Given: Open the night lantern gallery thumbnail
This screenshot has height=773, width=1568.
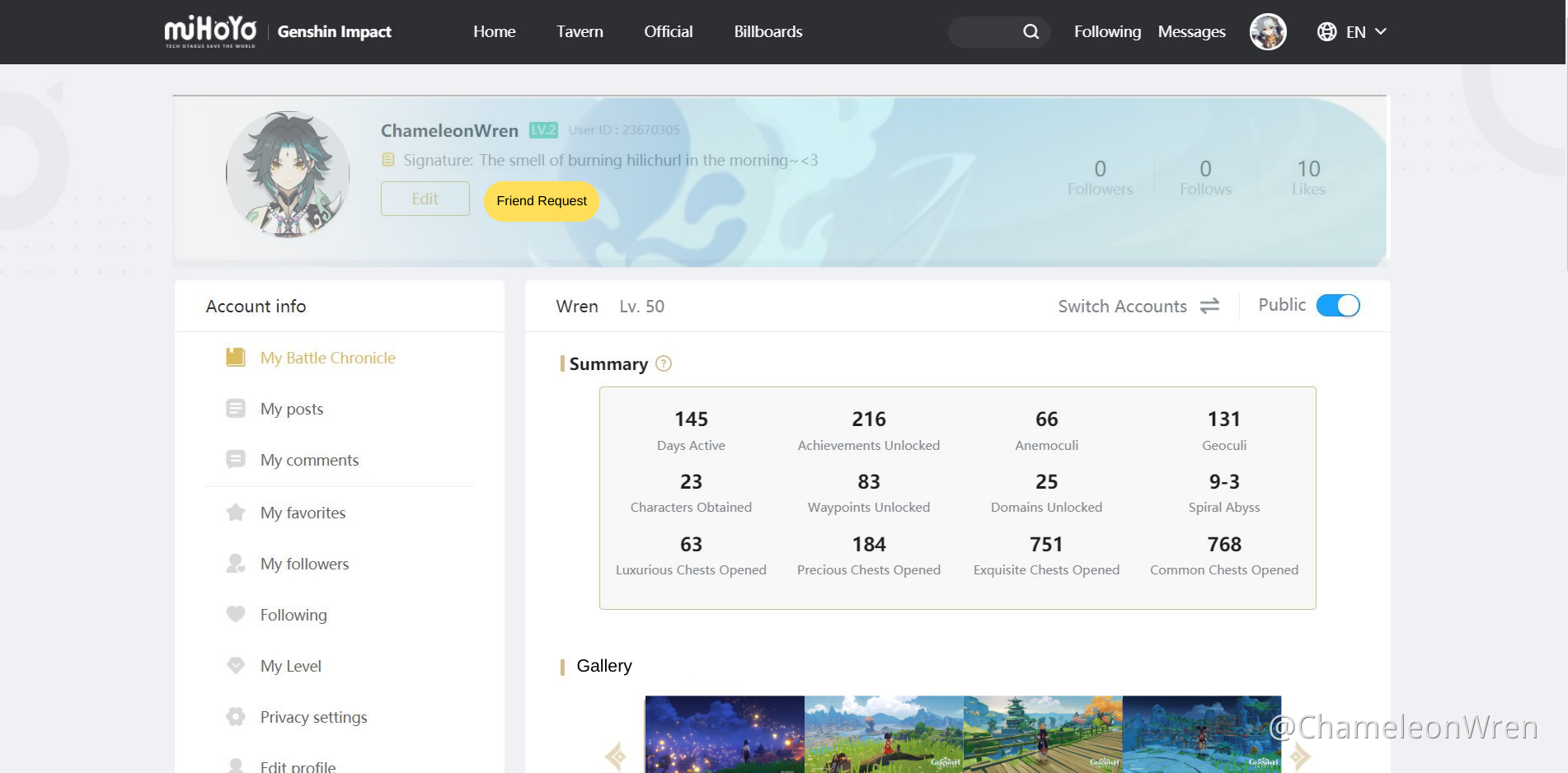Looking at the screenshot, I should [724, 734].
